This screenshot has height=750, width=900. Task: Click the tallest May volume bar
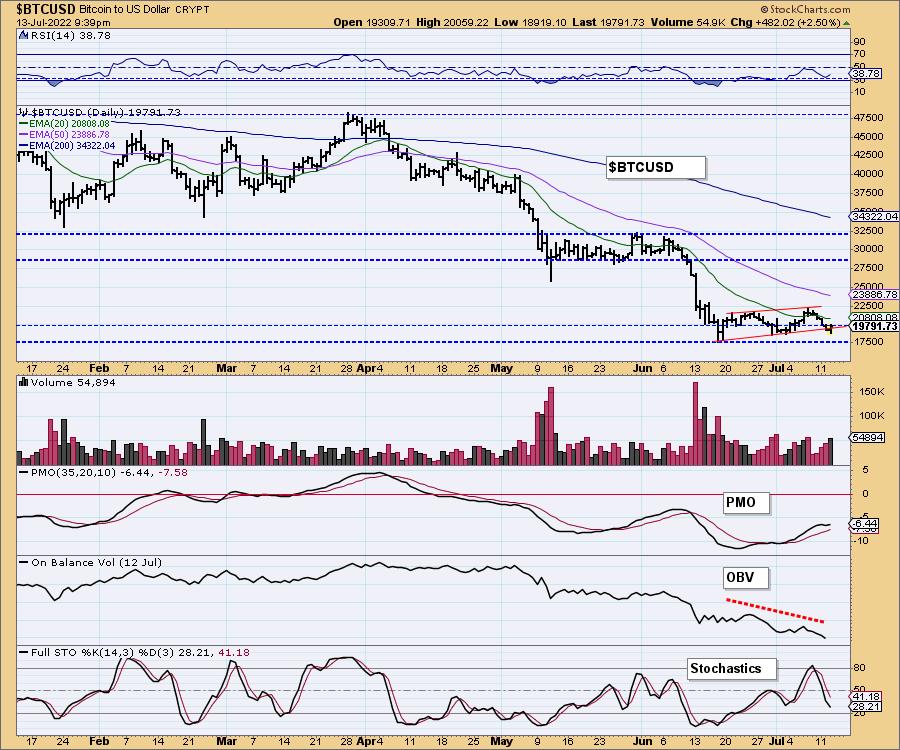551,426
